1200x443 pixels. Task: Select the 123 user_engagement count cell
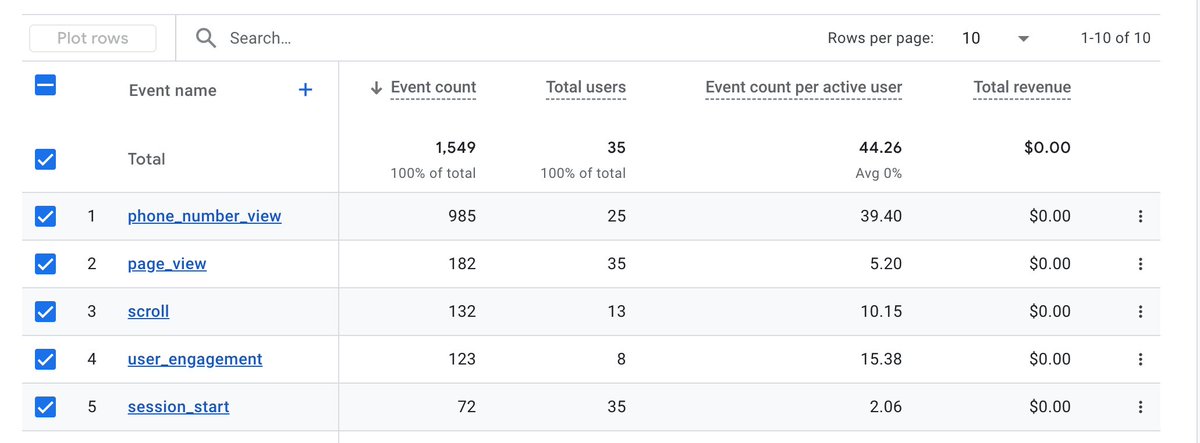462,359
